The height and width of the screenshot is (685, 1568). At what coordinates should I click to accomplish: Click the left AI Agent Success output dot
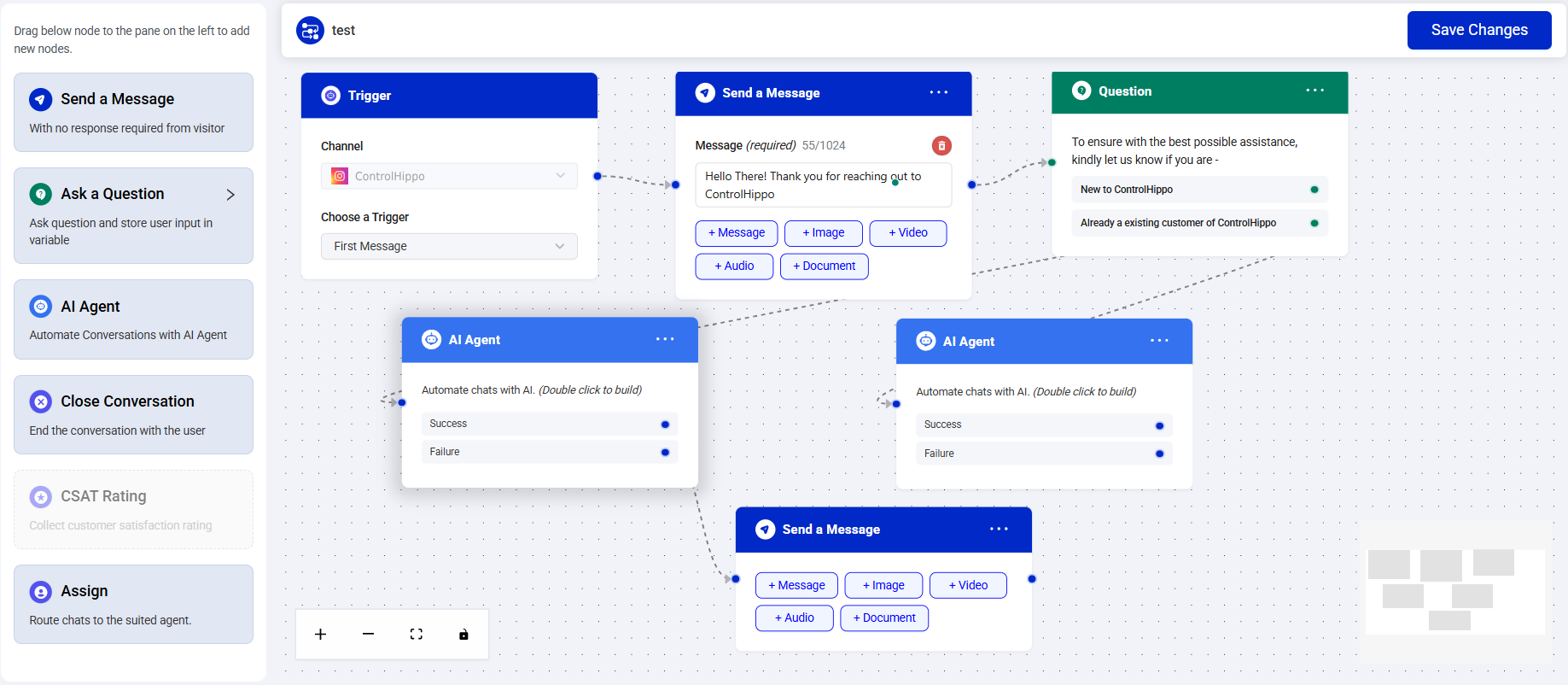coord(665,424)
